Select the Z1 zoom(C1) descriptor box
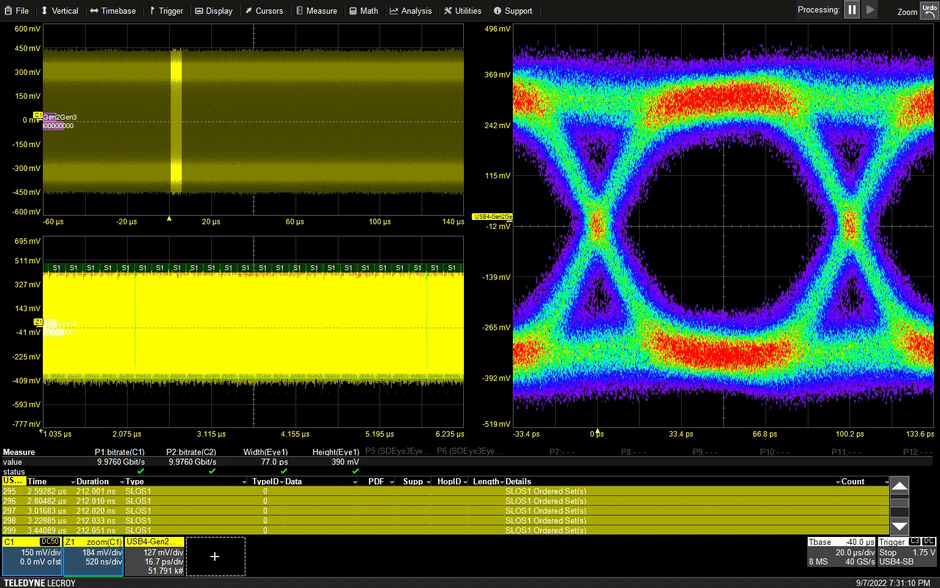This screenshot has width=940, height=588. [94, 556]
